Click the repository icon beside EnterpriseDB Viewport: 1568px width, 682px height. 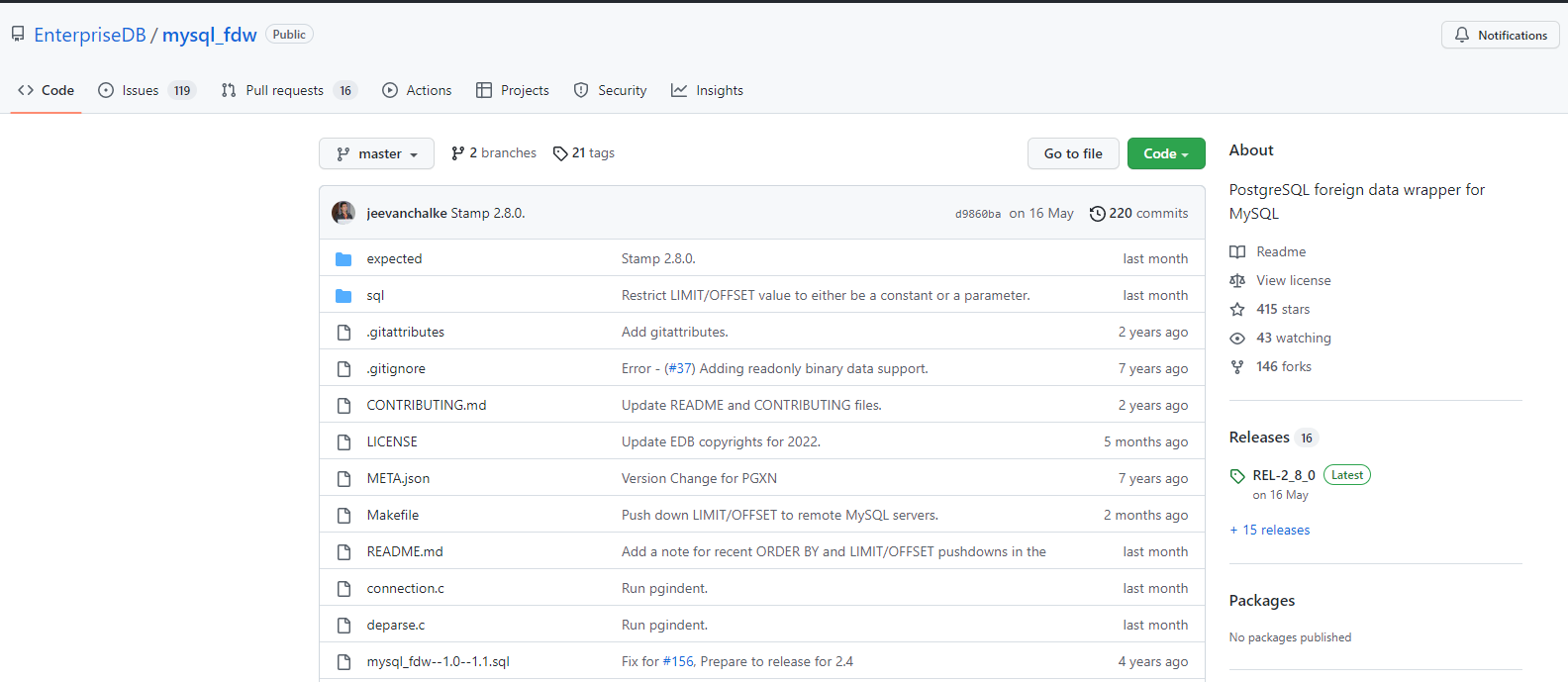18,34
